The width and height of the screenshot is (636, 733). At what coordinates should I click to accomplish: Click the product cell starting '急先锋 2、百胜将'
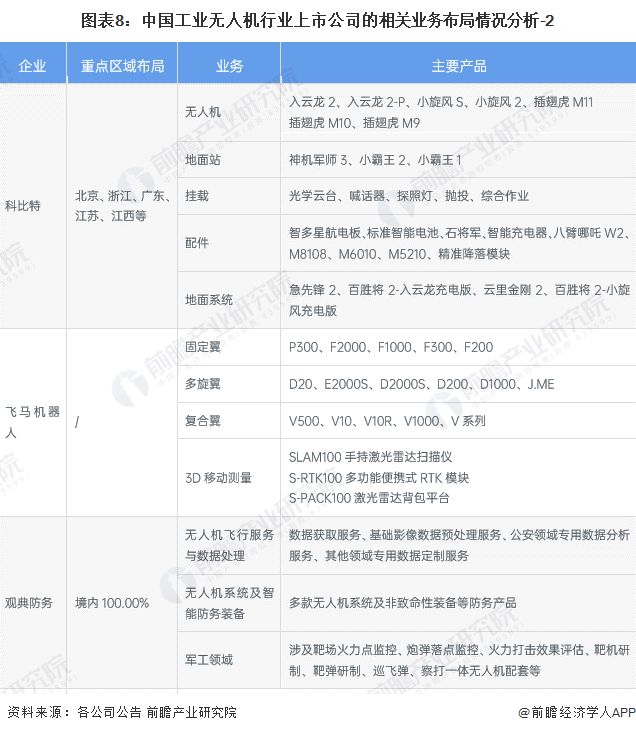tap(459, 300)
